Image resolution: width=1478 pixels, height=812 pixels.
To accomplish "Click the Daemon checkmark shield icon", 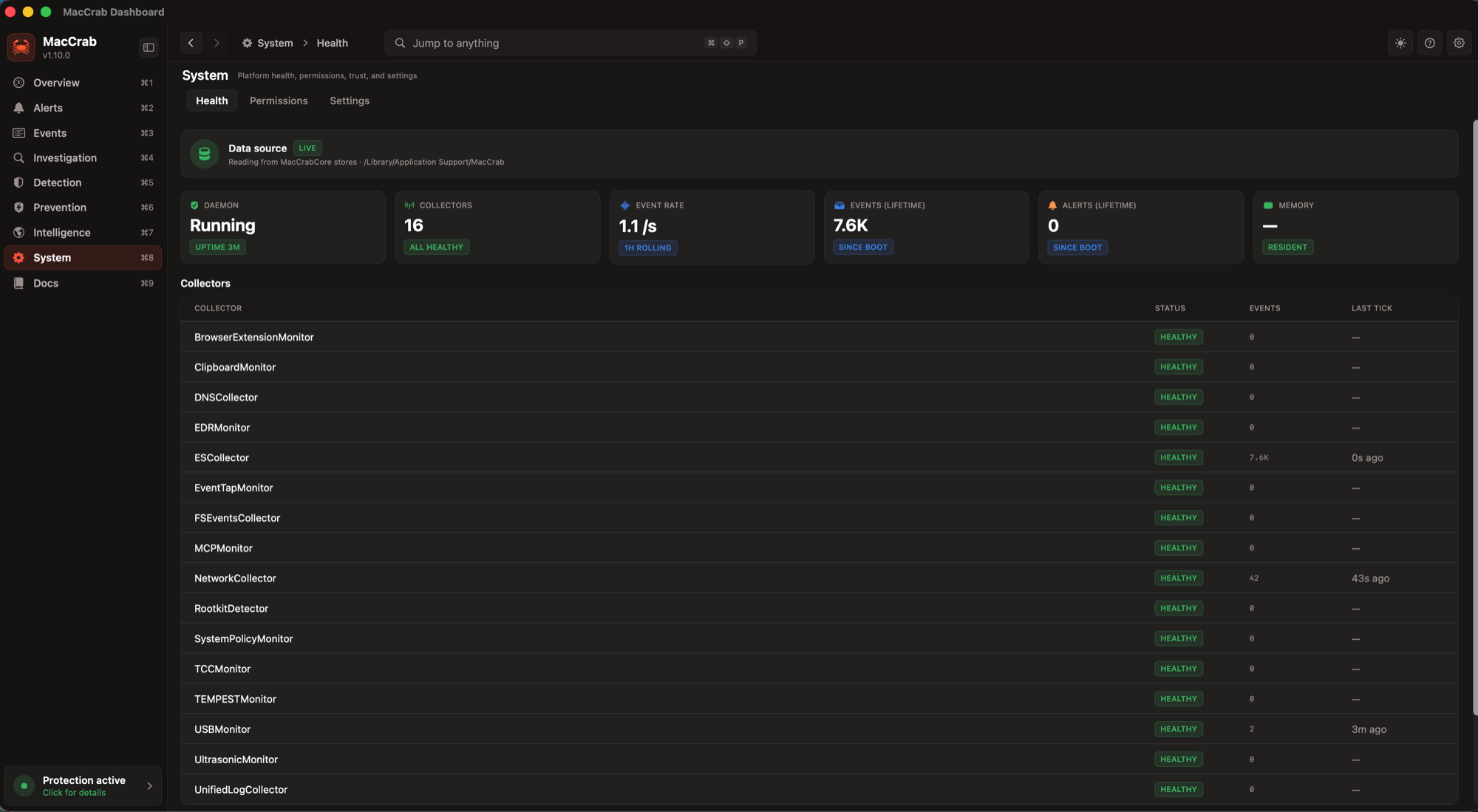I will (x=195, y=205).
